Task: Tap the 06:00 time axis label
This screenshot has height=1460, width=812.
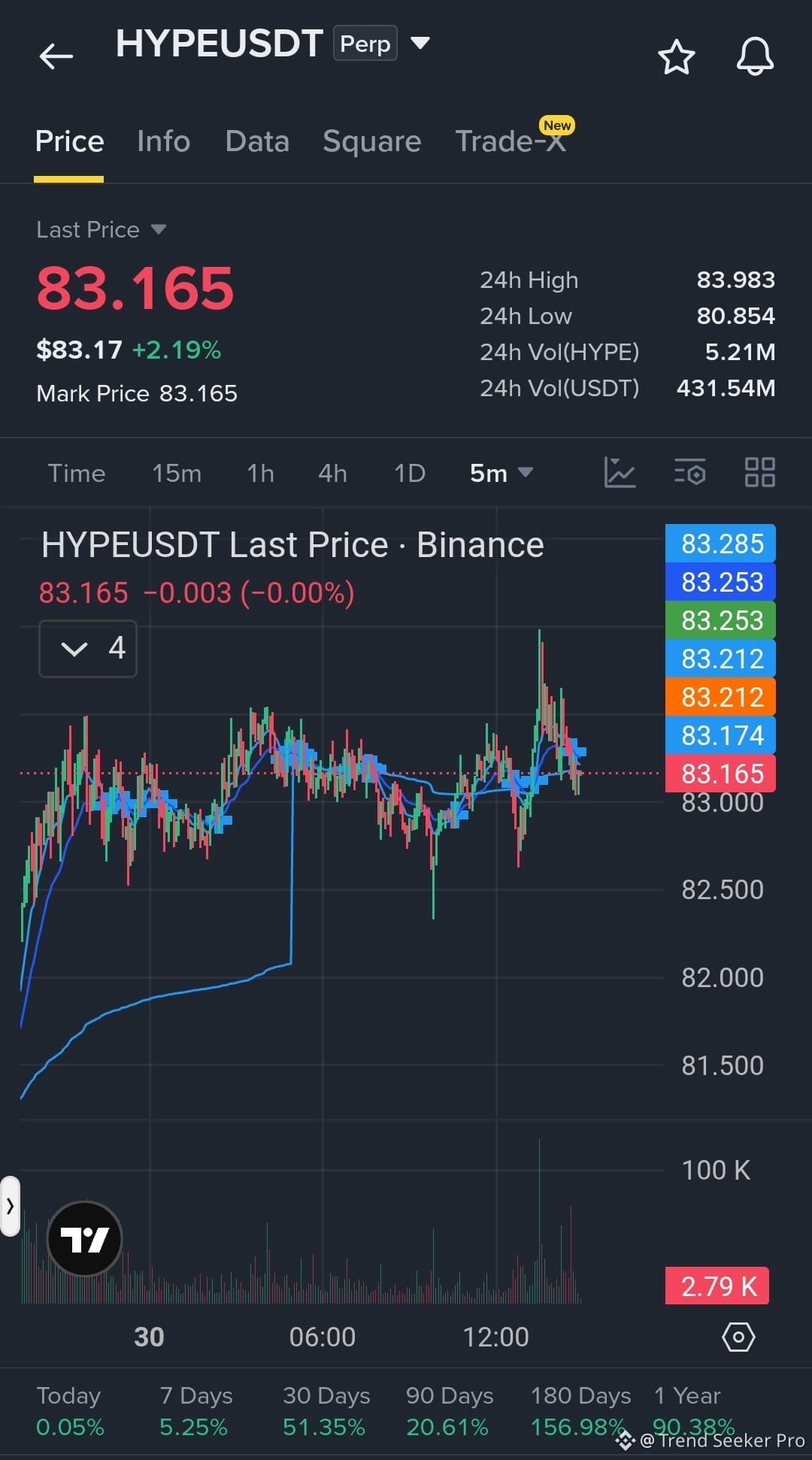Action: coord(323,1337)
